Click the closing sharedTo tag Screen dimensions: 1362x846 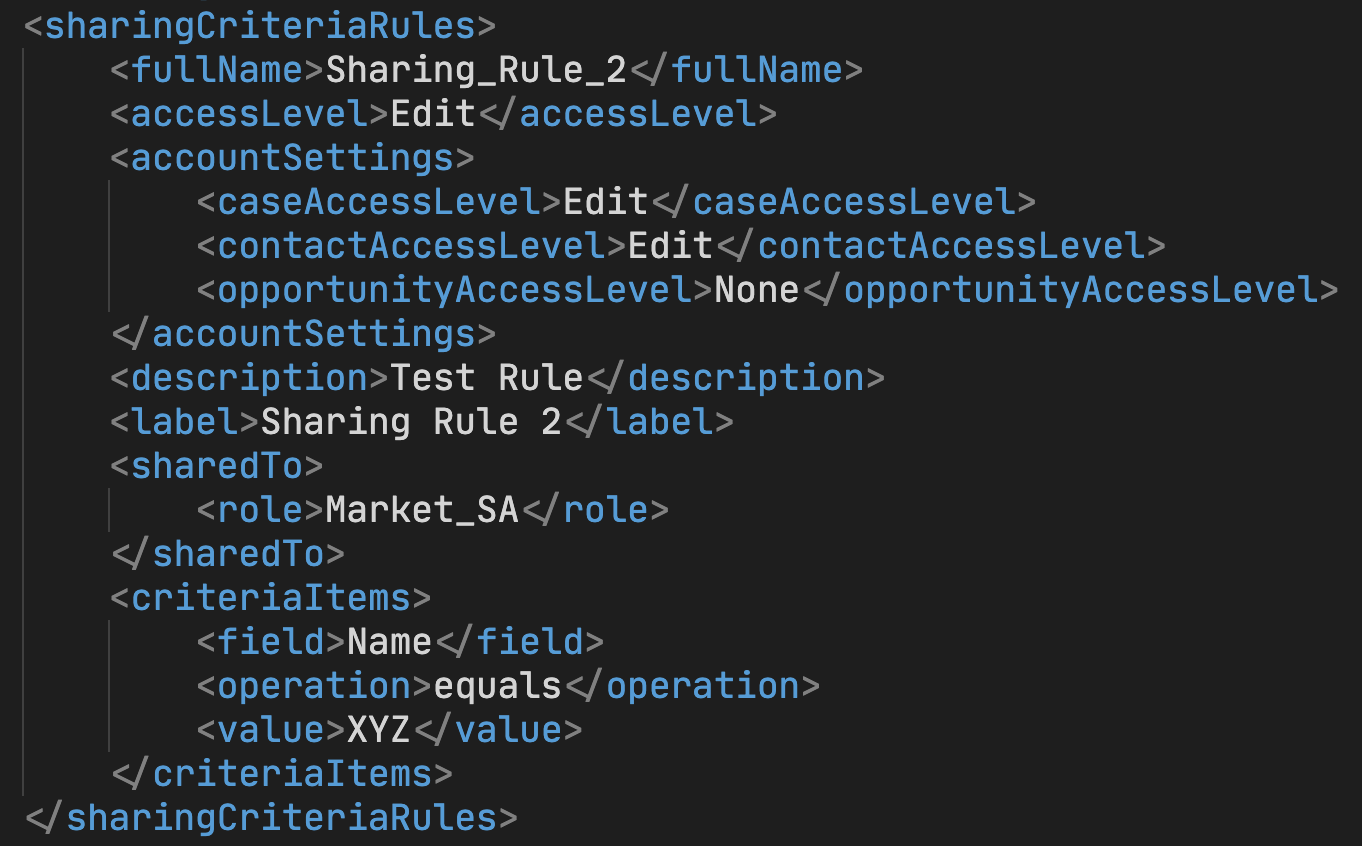(228, 554)
